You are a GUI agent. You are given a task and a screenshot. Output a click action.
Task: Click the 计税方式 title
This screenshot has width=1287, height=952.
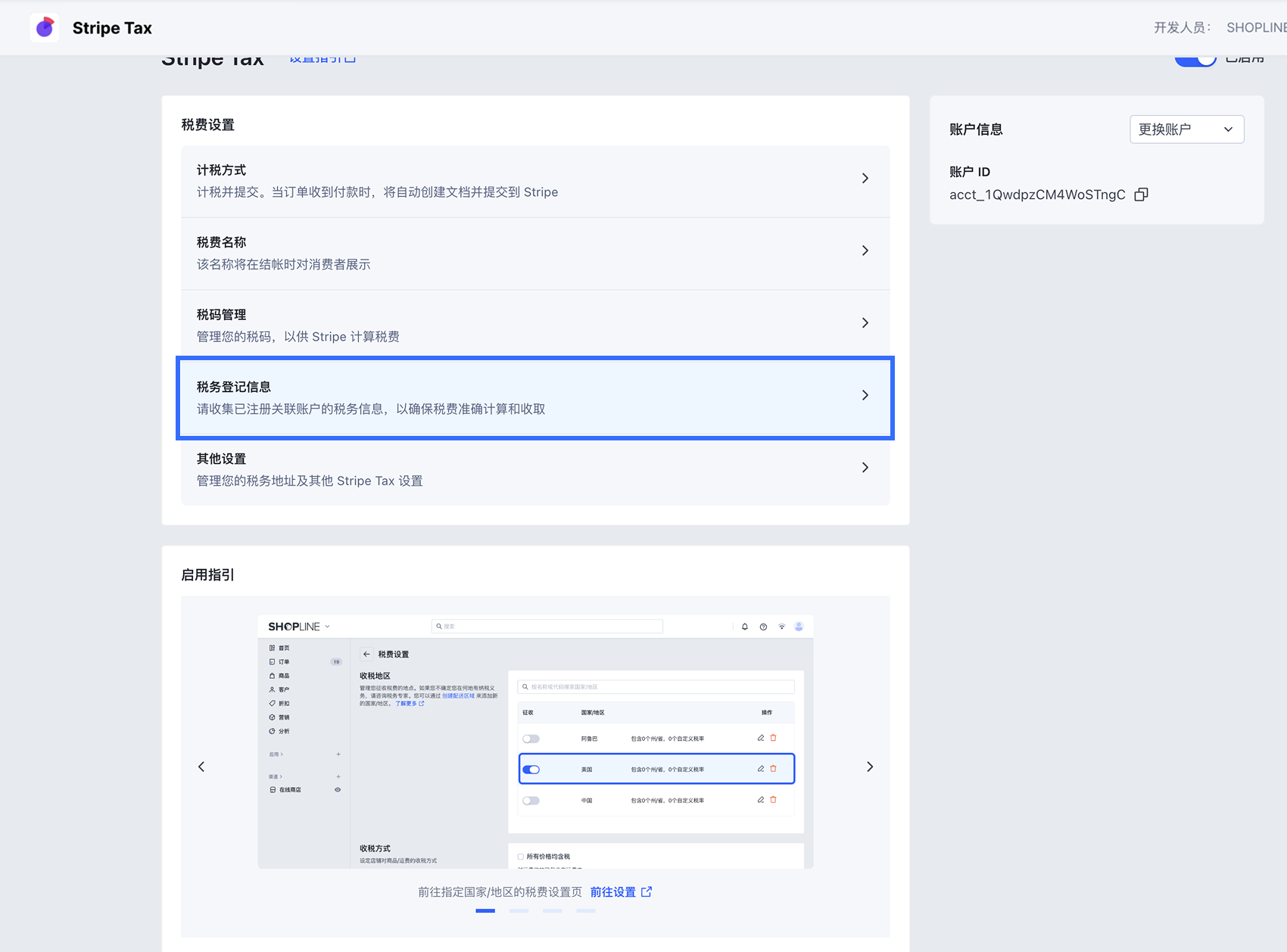(x=221, y=170)
